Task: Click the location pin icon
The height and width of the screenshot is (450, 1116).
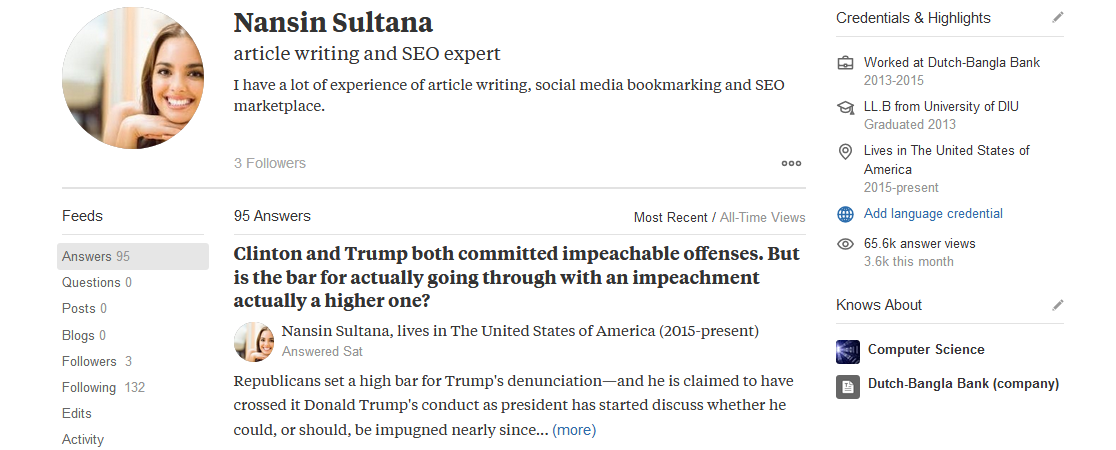Action: [x=846, y=151]
